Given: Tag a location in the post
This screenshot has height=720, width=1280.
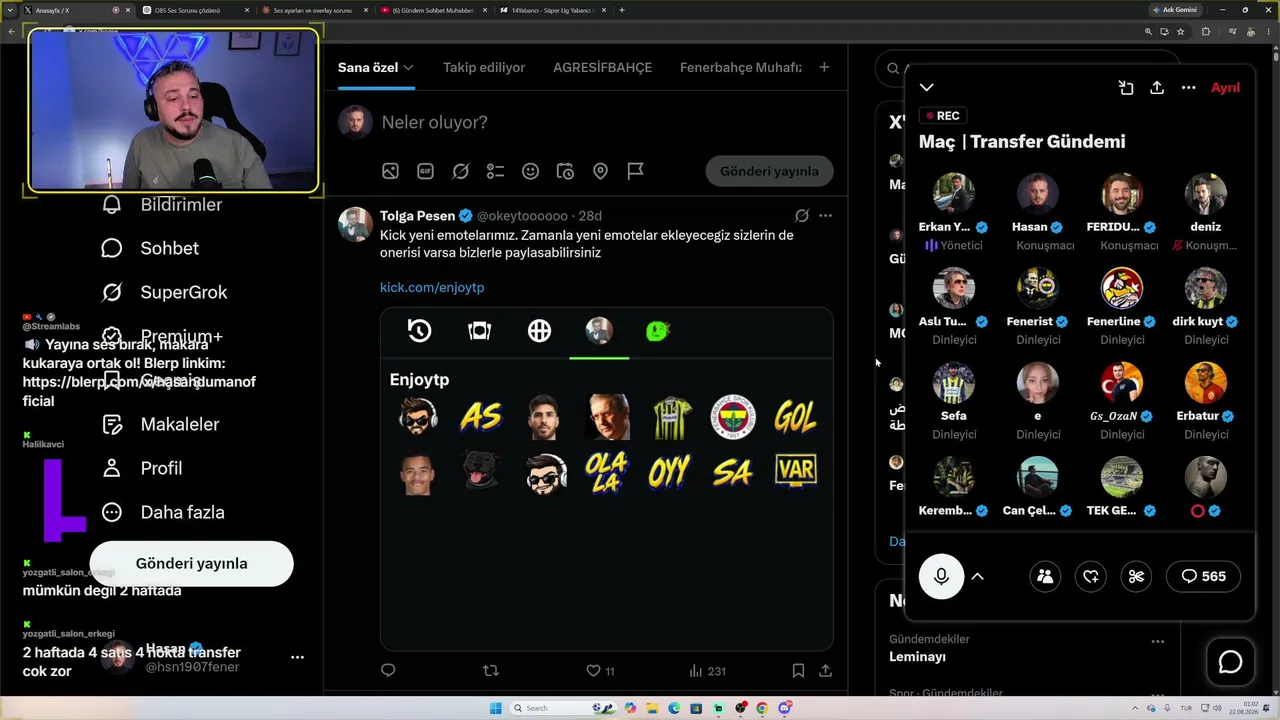Looking at the screenshot, I should click(x=600, y=171).
